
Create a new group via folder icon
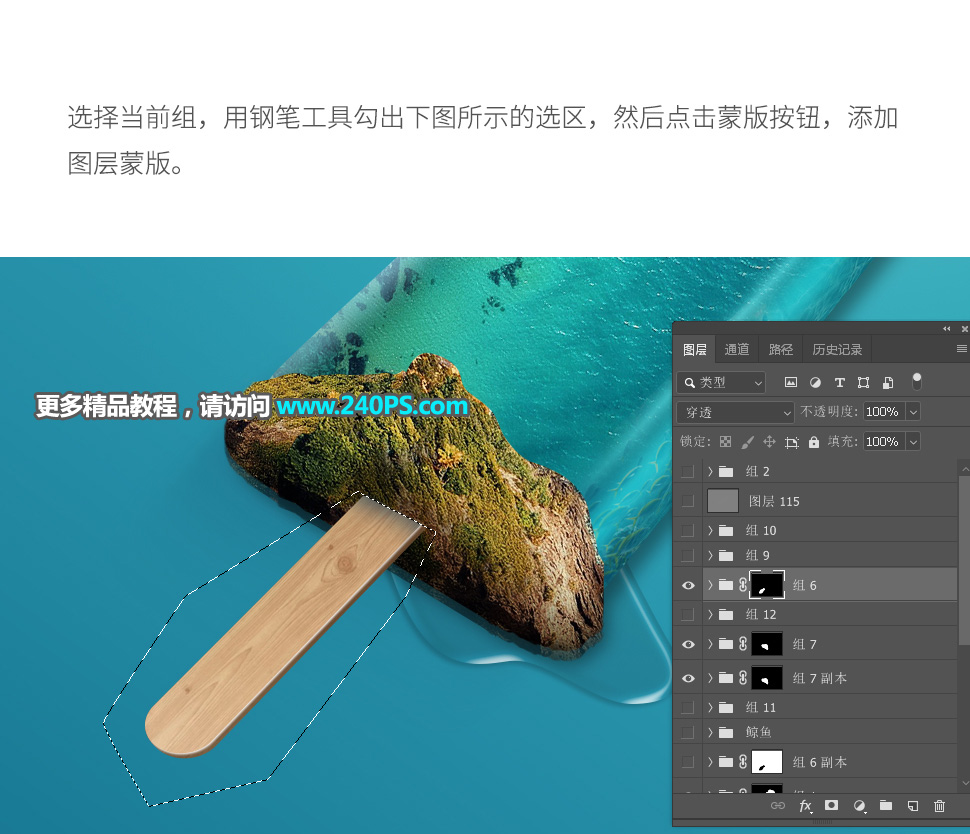885,806
